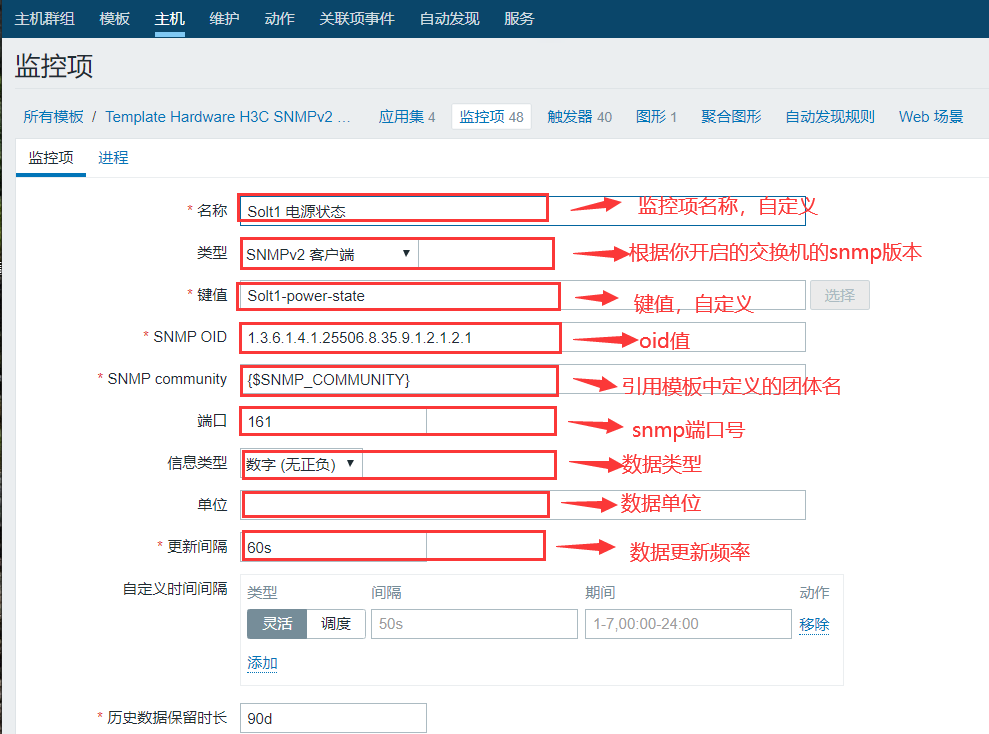Open 应用集 4 link
The image size is (989, 734).
407,117
